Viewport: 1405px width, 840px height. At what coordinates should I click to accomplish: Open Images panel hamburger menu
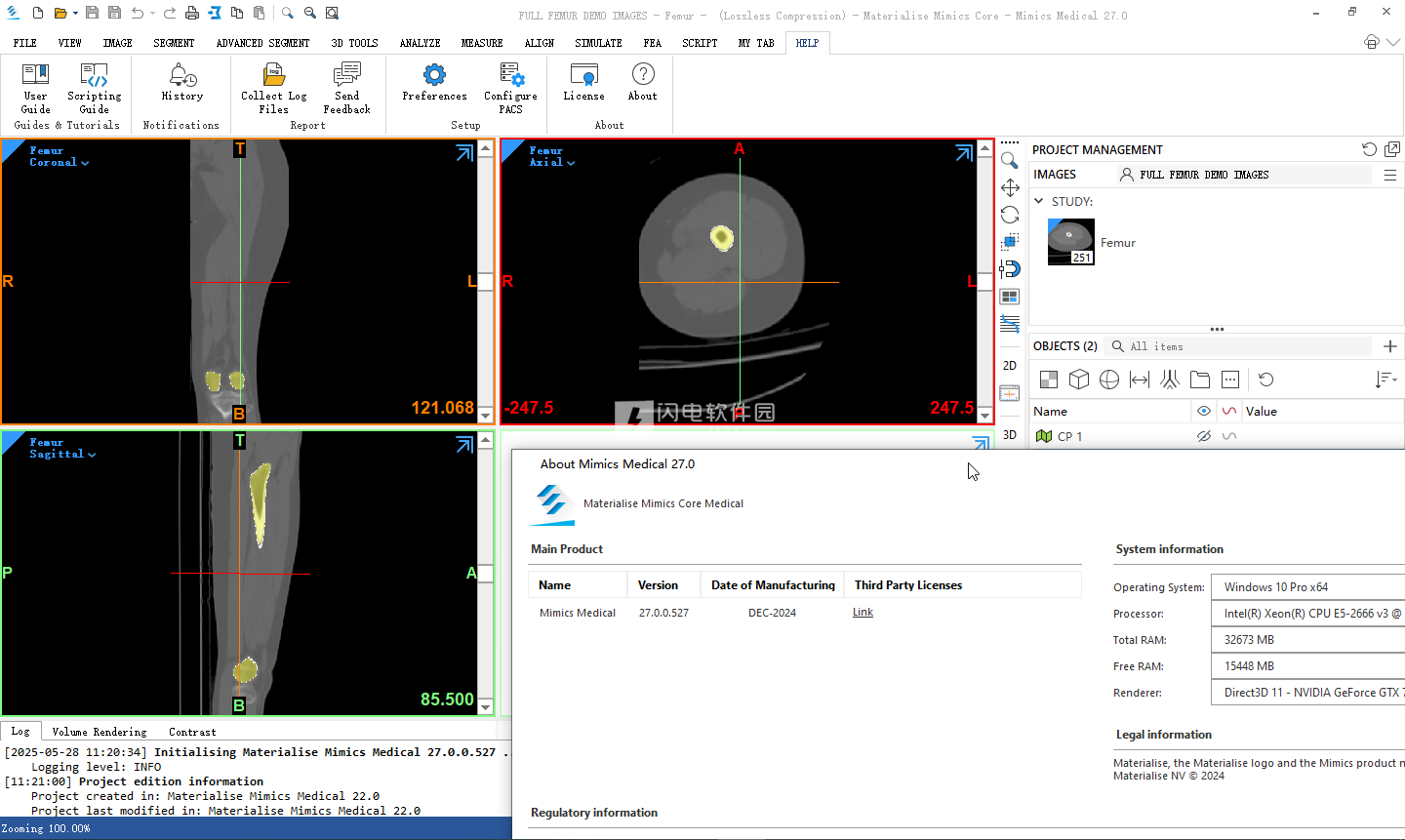click(x=1390, y=175)
